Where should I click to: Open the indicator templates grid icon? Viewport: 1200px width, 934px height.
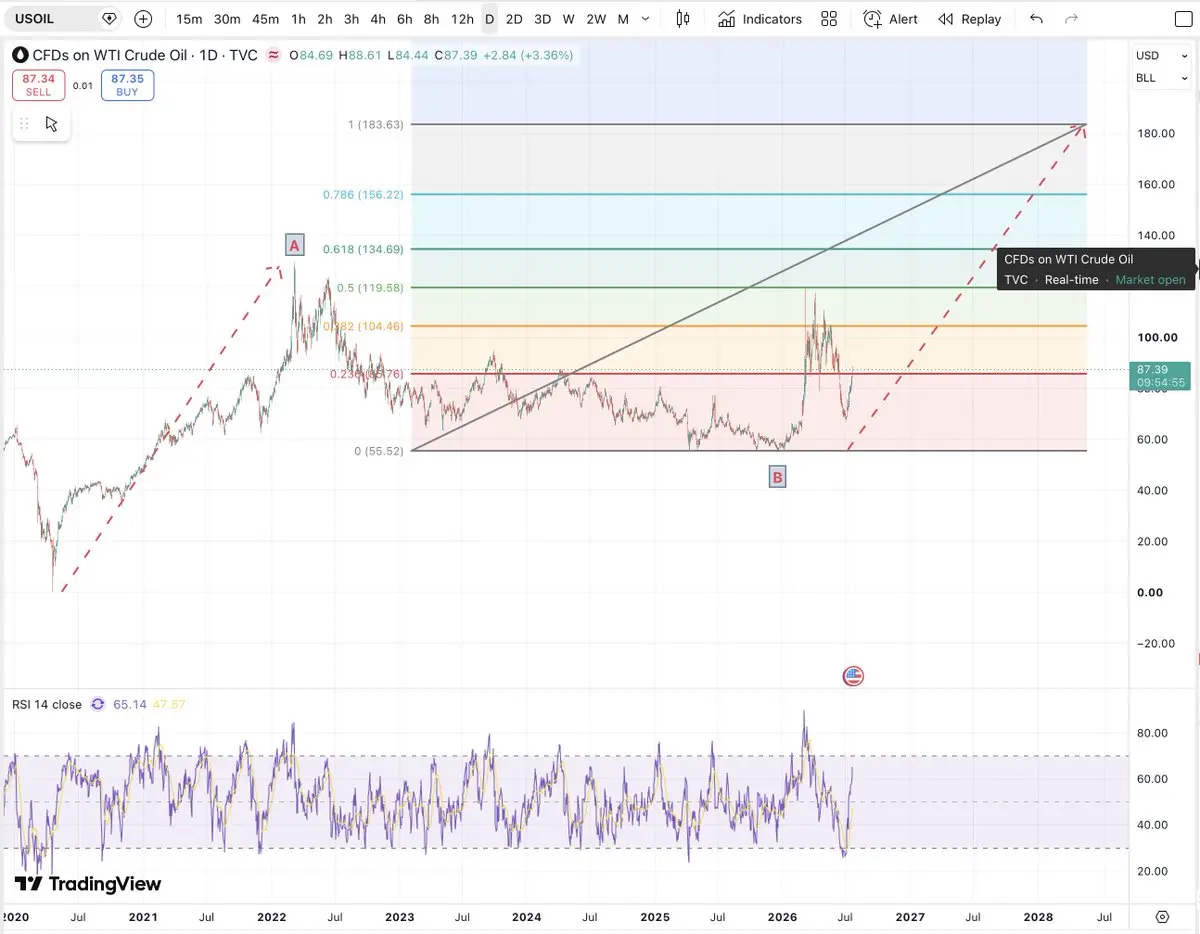[829, 19]
